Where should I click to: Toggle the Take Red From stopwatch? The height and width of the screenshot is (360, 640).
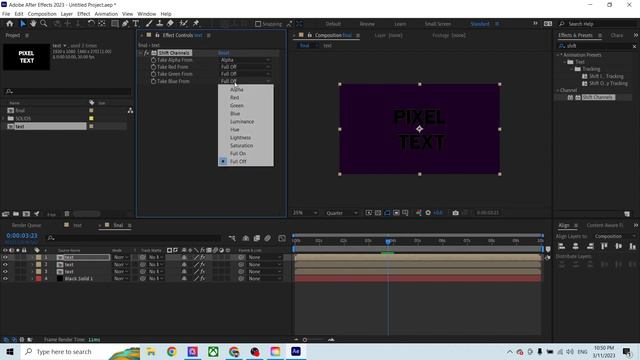click(x=153, y=67)
